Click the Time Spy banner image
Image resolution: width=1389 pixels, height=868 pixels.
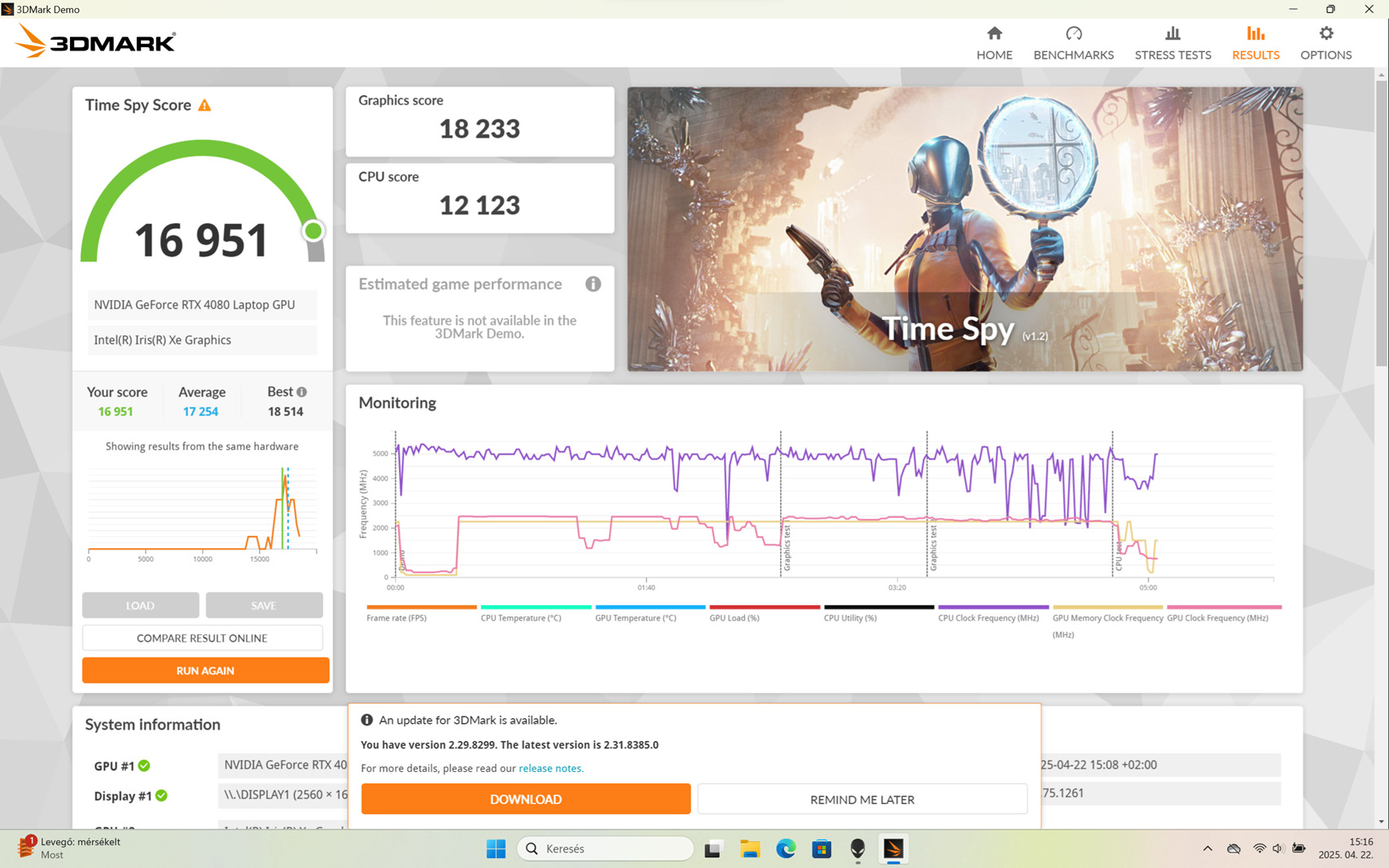(x=965, y=229)
